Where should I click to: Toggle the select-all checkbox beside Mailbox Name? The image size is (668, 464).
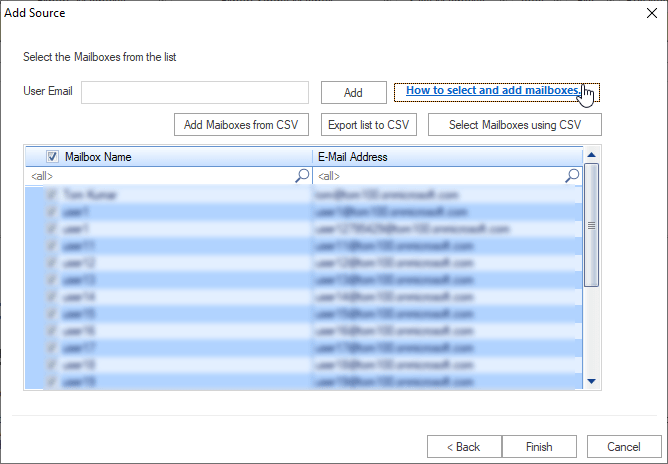coord(52,157)
